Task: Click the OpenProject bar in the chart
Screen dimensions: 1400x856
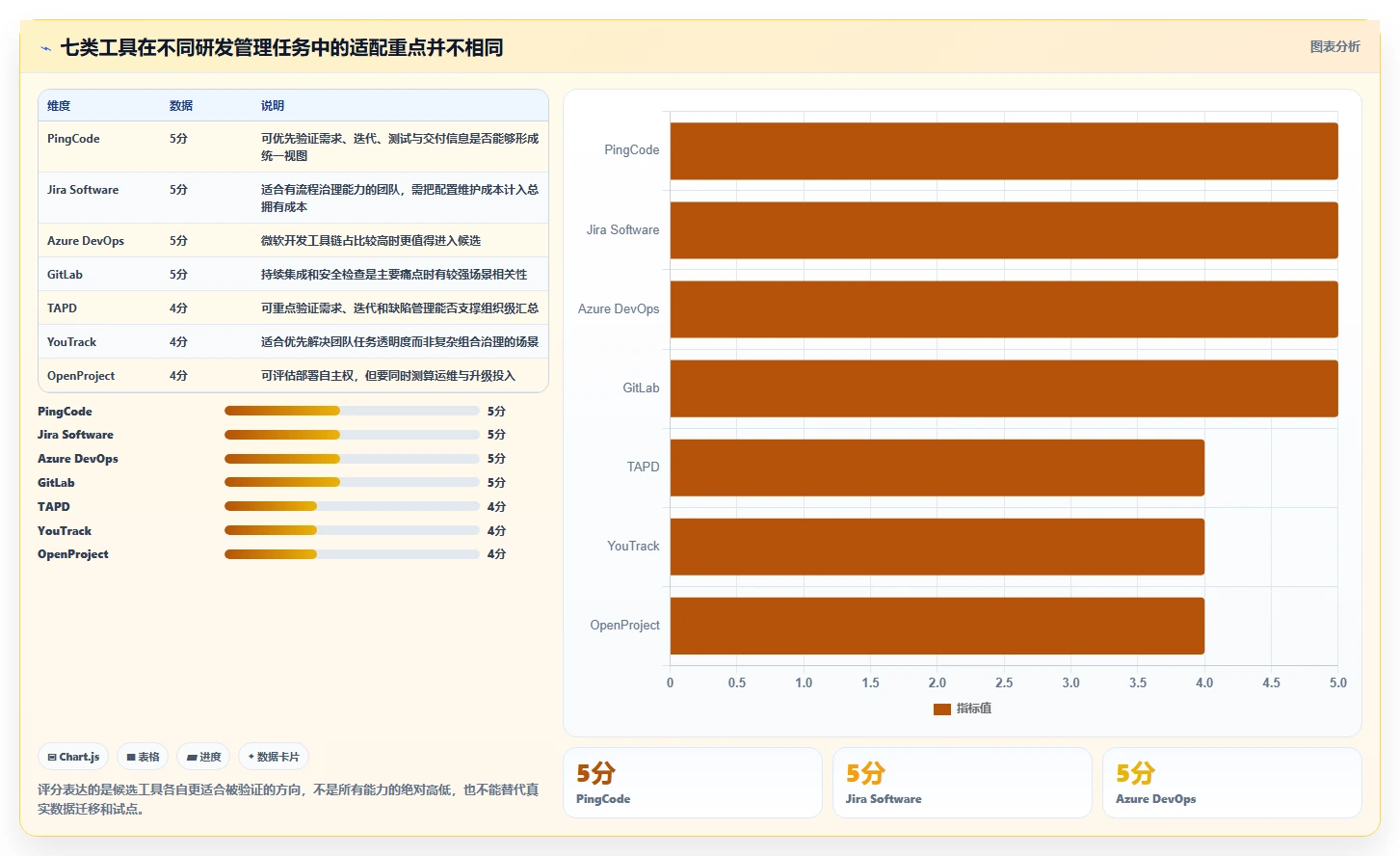Action: (938, 626)
